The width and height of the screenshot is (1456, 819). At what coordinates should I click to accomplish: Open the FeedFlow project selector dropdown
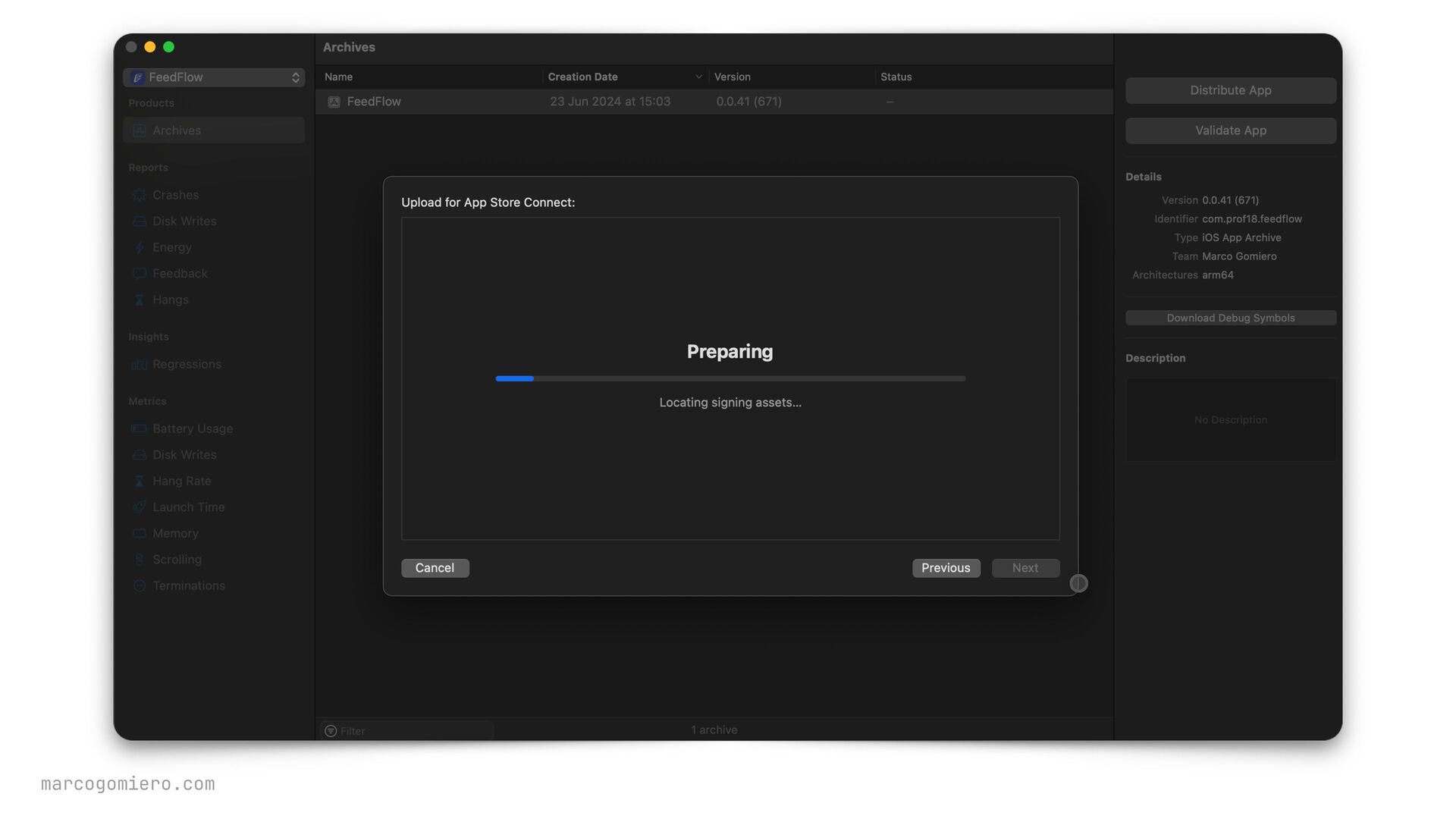click(214, 77)
